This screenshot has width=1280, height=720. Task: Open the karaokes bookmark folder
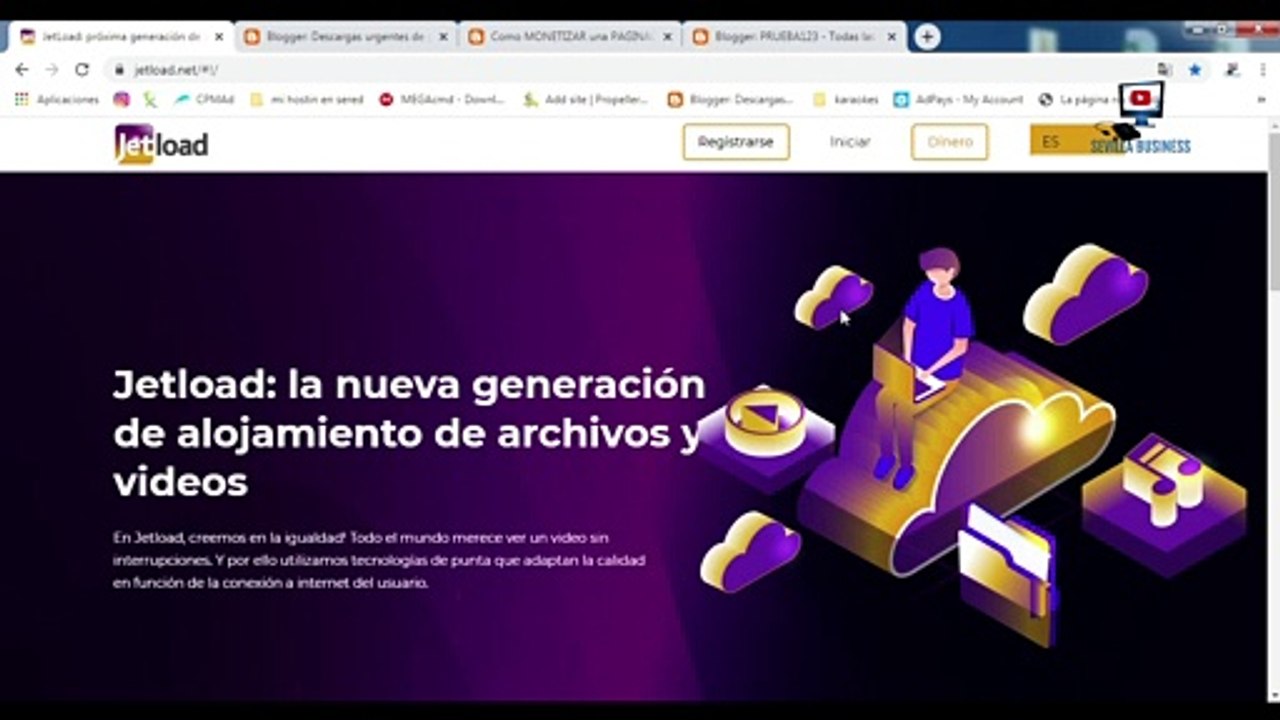pyautogui.click(x=846, y=99)
